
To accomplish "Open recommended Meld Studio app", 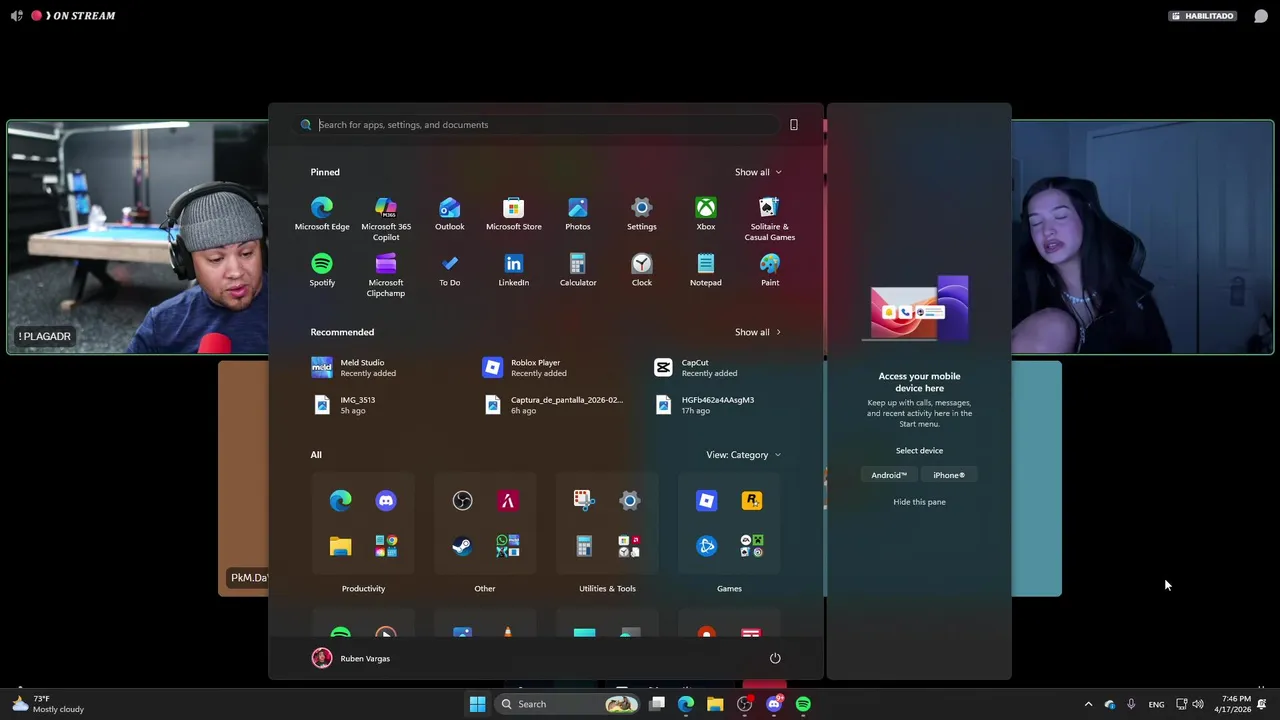I will click(x=355, y=368).
